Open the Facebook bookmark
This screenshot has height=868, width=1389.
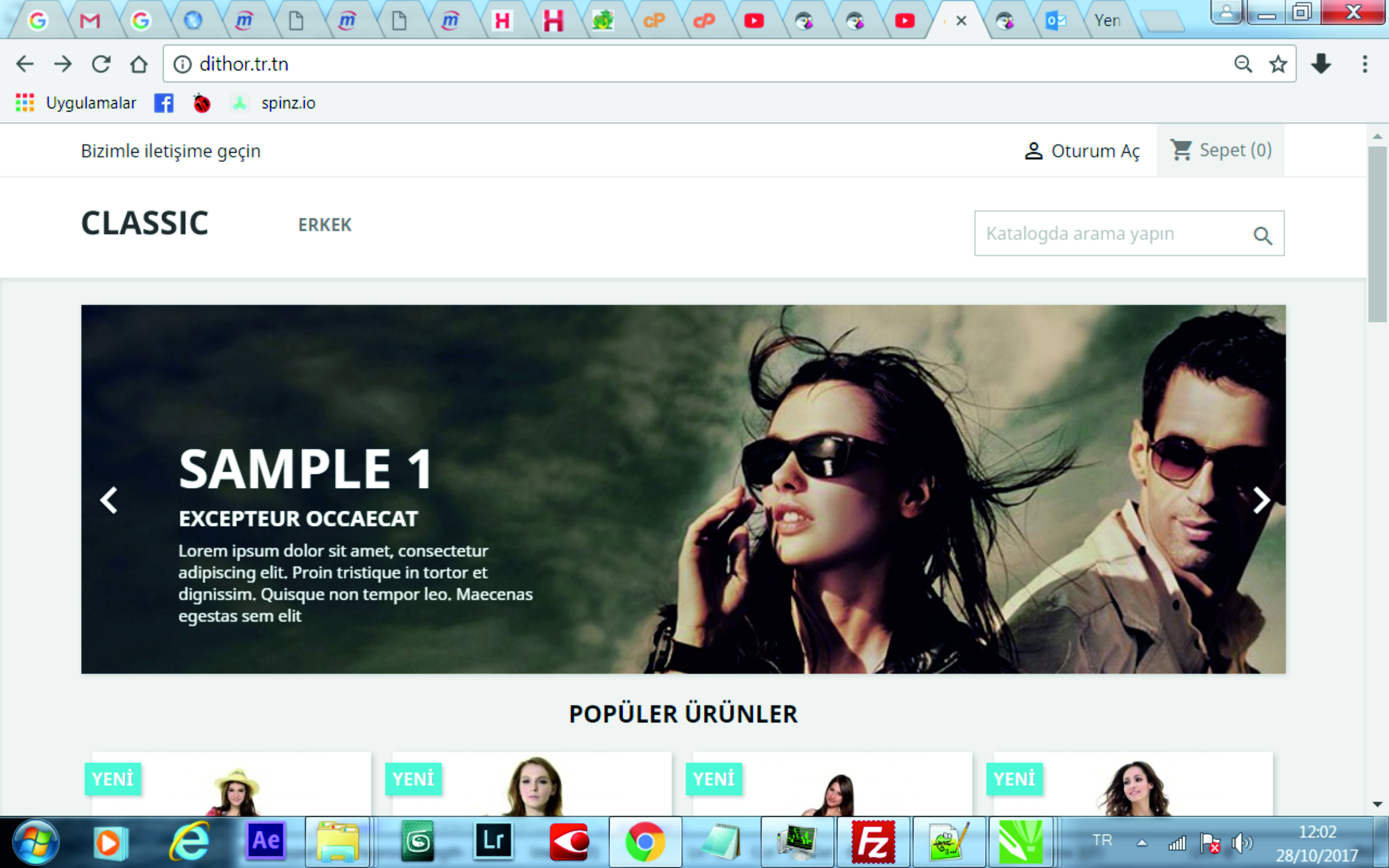click(164, 103)
